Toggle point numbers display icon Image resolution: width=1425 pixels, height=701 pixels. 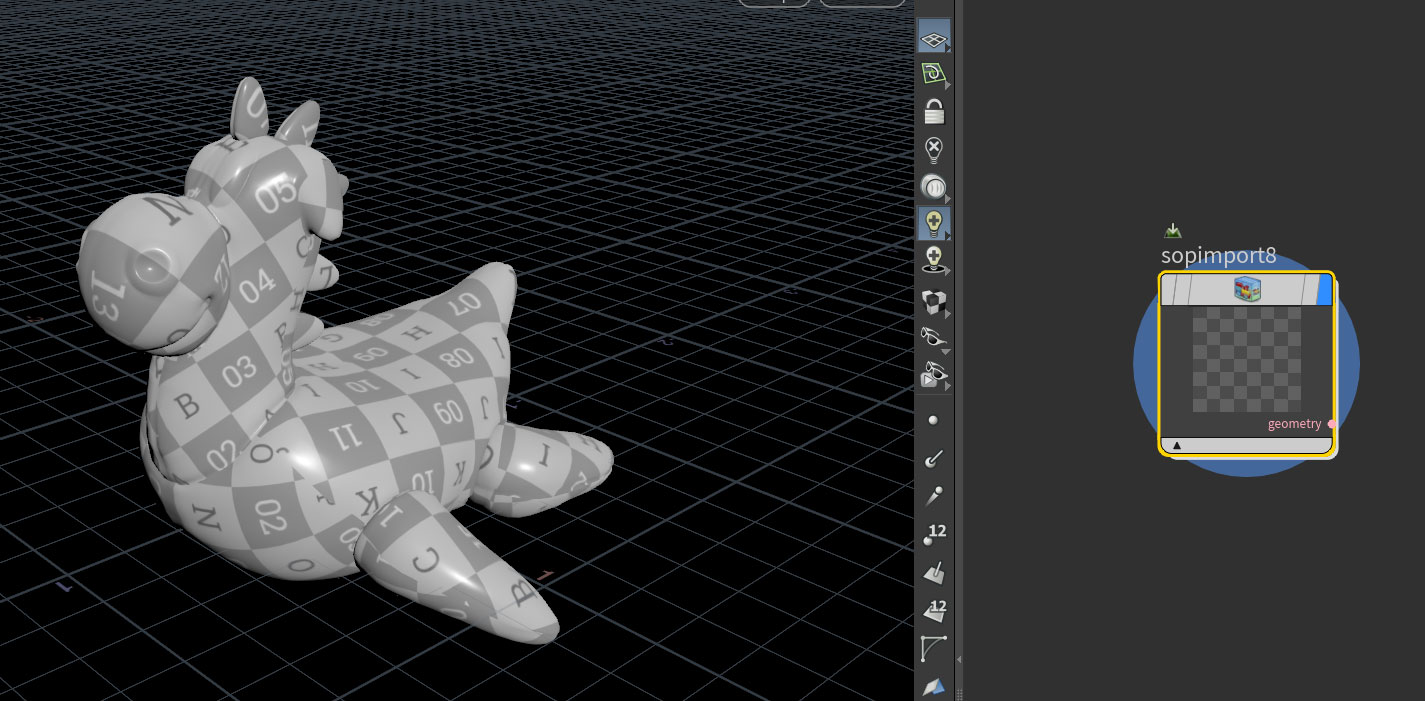934,535
